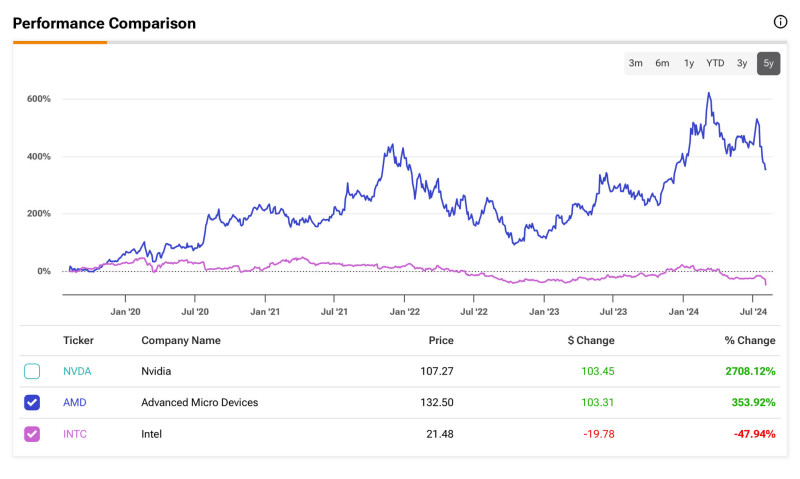The width and height of the screenshot is (800, 479).
Task: Click the Jul '22 axis label
Action: click(x=474, y=312)
